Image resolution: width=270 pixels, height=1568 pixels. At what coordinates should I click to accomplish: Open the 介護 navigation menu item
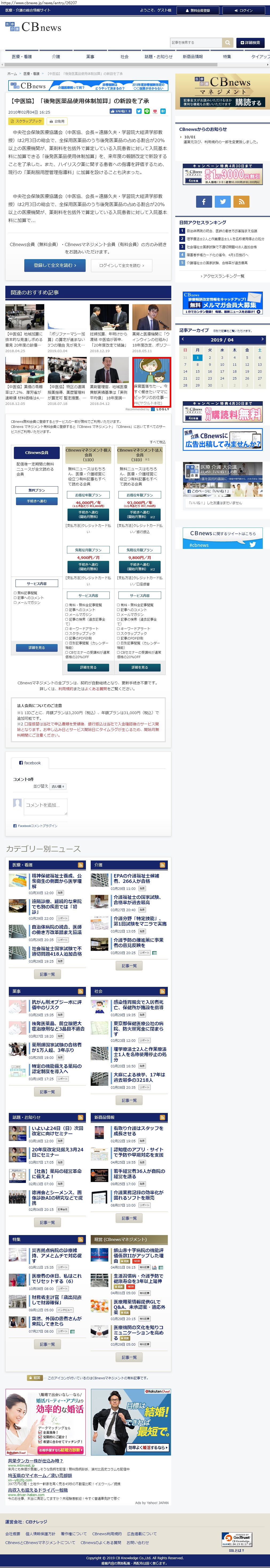(x=56, y=57)
